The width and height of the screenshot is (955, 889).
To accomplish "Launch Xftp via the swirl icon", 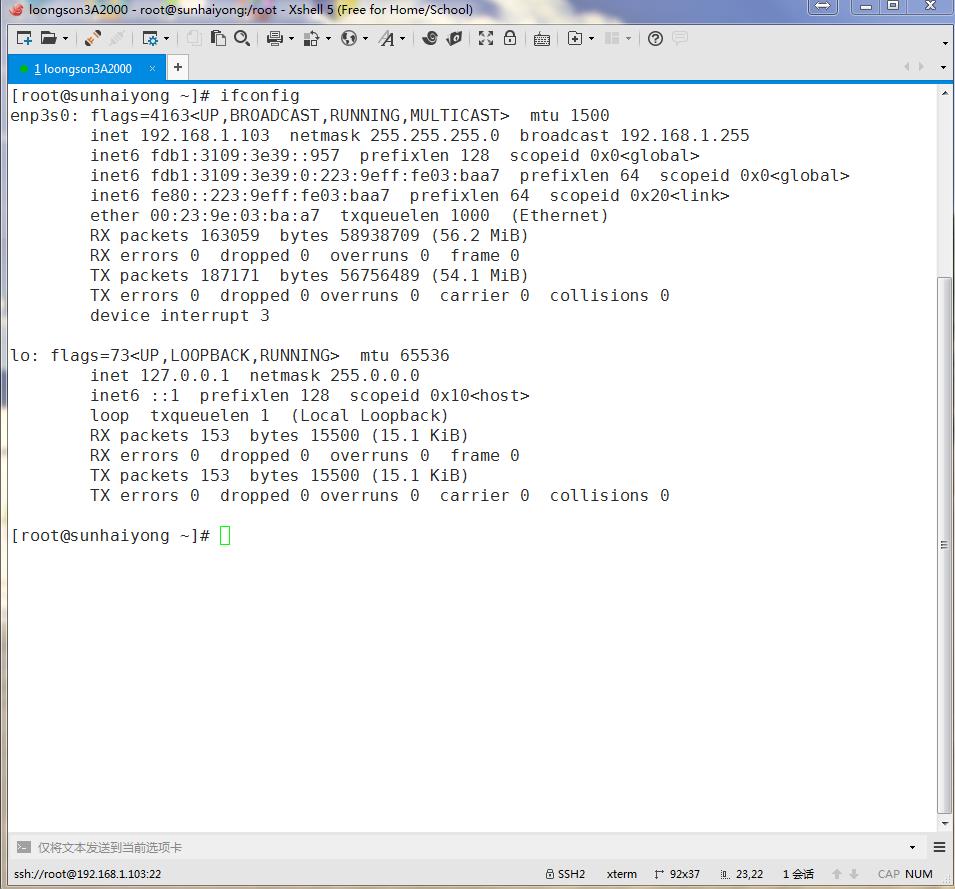I will [430, 38].
